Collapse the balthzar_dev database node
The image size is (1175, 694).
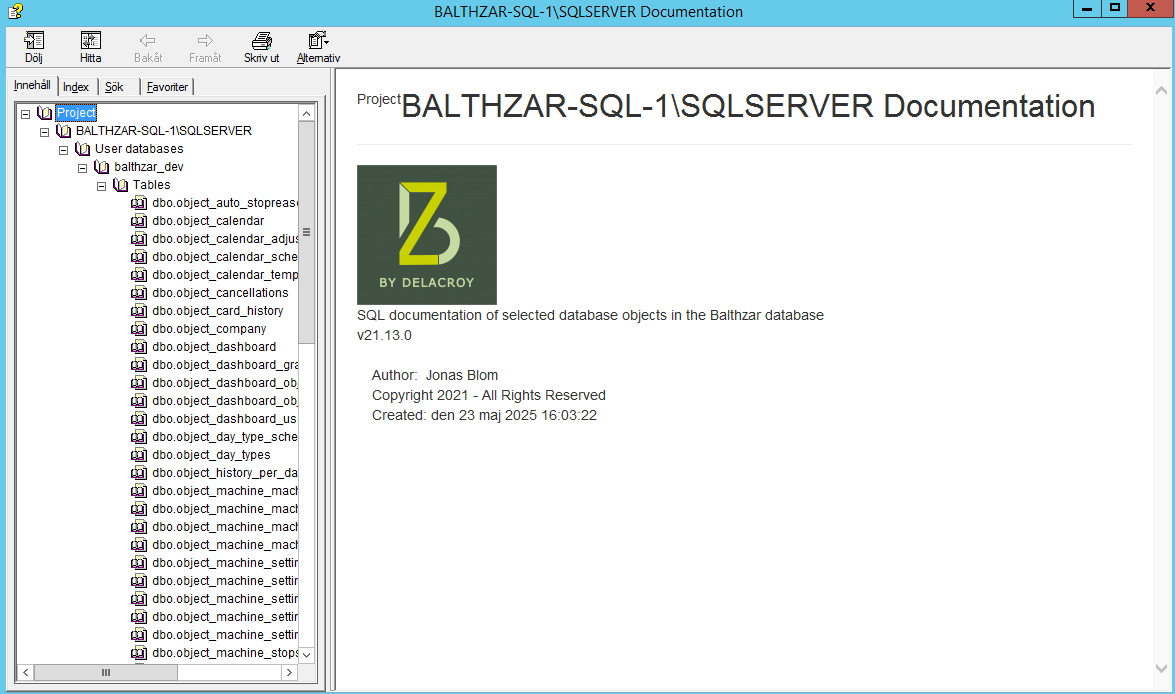pyautogui.click(x=83, y=167)
